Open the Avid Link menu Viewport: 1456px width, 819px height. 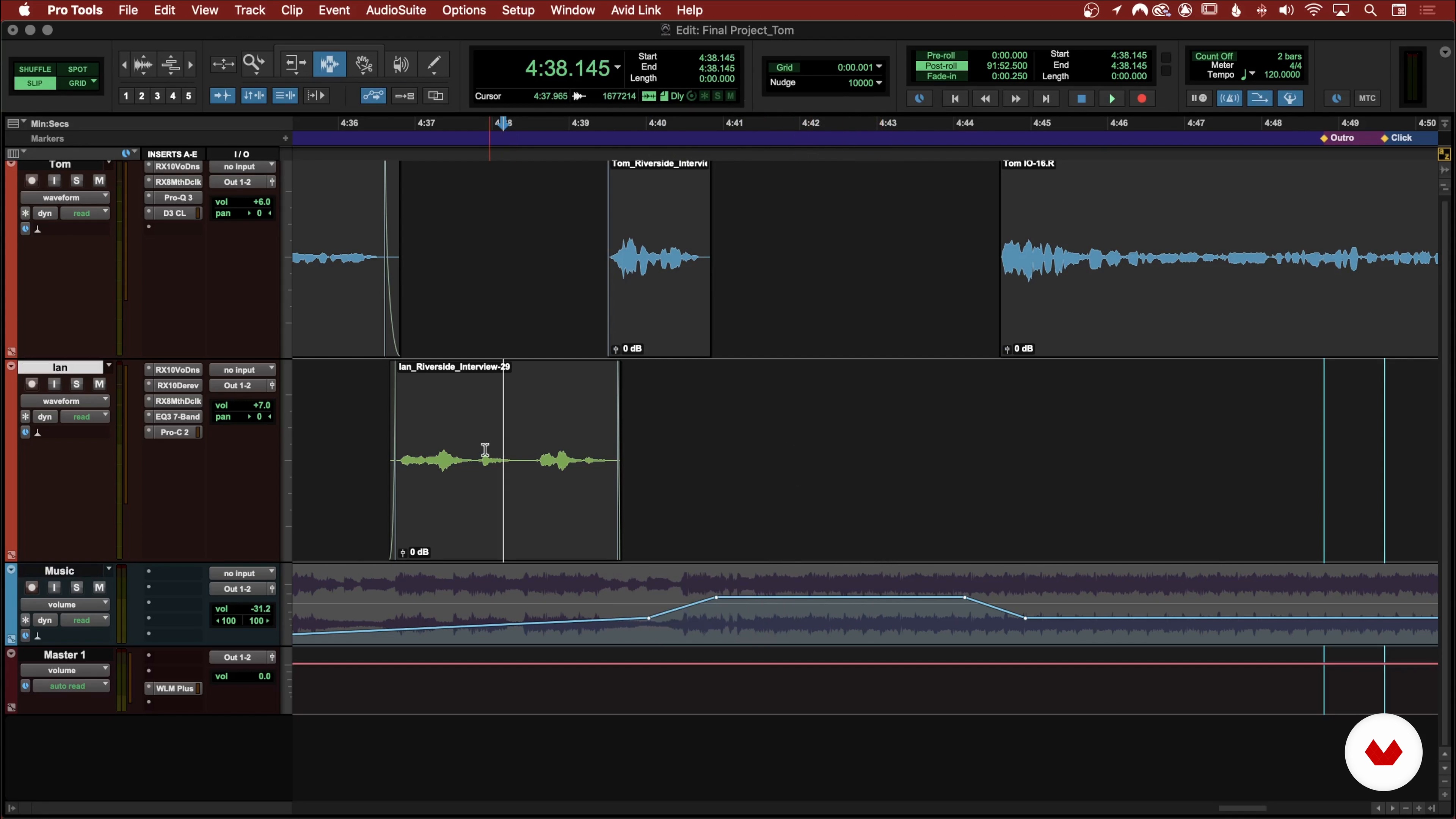click(x=635, y=10)
